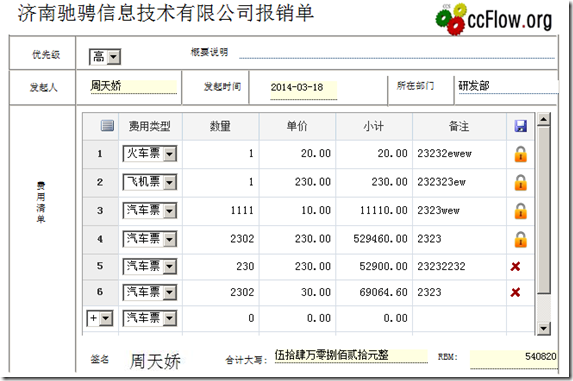Viewport: 573px width, 381px height.
Task: Click the 发起时间 field showing 2014-03-18
Action: point(303,89)
